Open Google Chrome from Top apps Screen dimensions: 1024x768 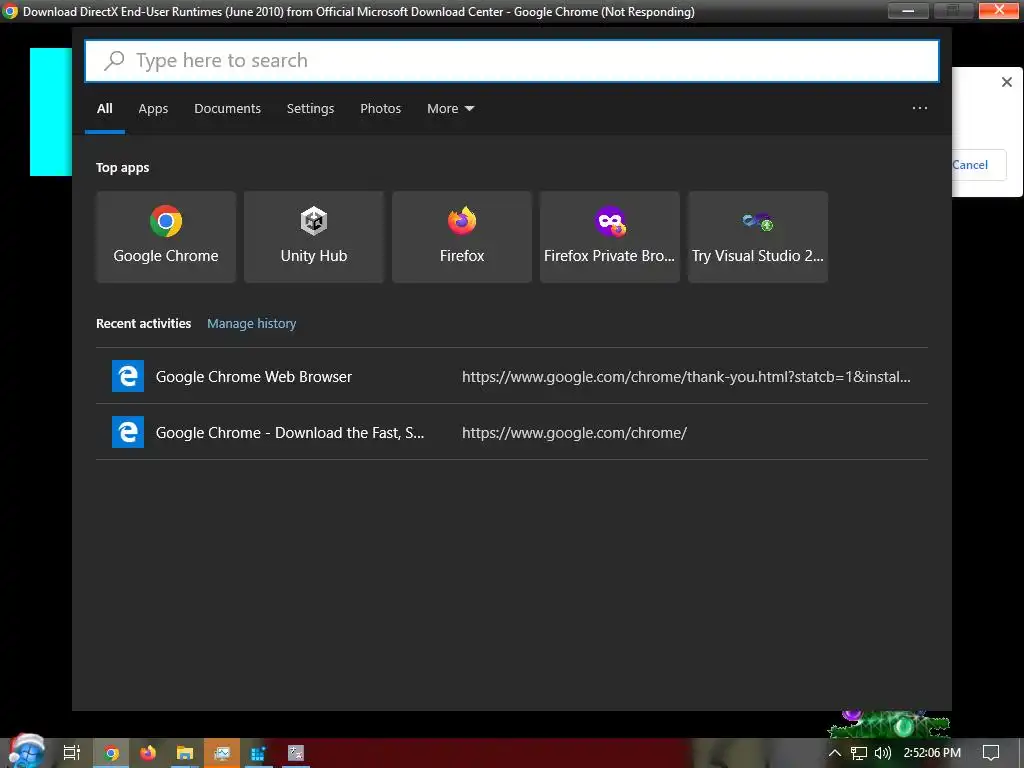tap(166, 236)
